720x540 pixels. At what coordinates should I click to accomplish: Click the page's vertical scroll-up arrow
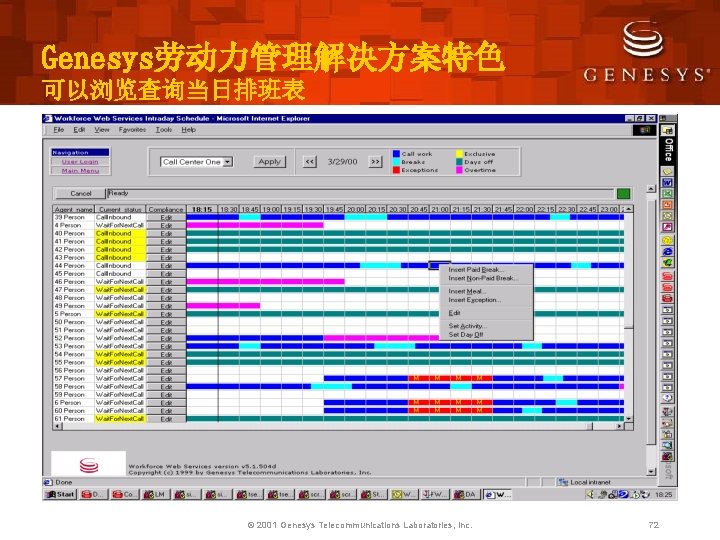pyautogui.click(x=651, y=188)
